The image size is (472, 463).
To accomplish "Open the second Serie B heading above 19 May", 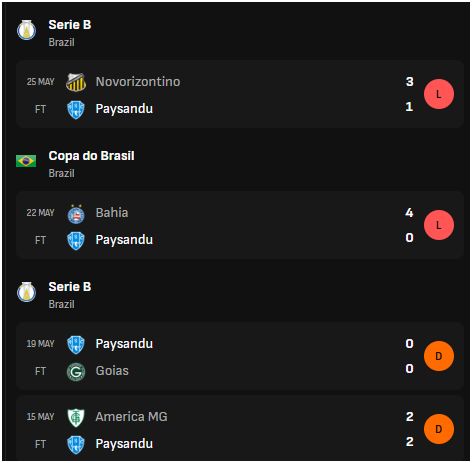I will [x=70, y=287].
